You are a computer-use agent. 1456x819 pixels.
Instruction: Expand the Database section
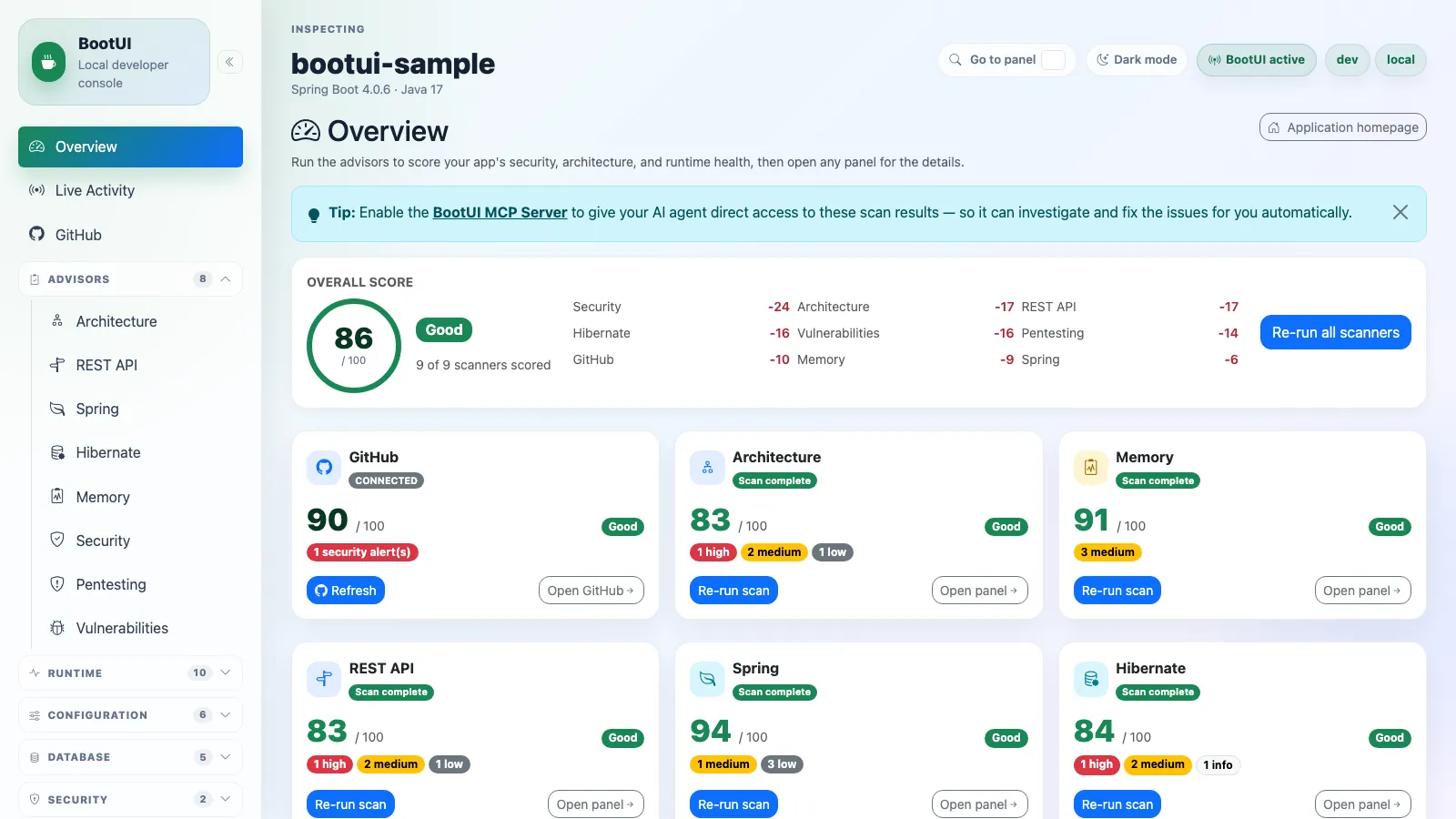[130, 757]
